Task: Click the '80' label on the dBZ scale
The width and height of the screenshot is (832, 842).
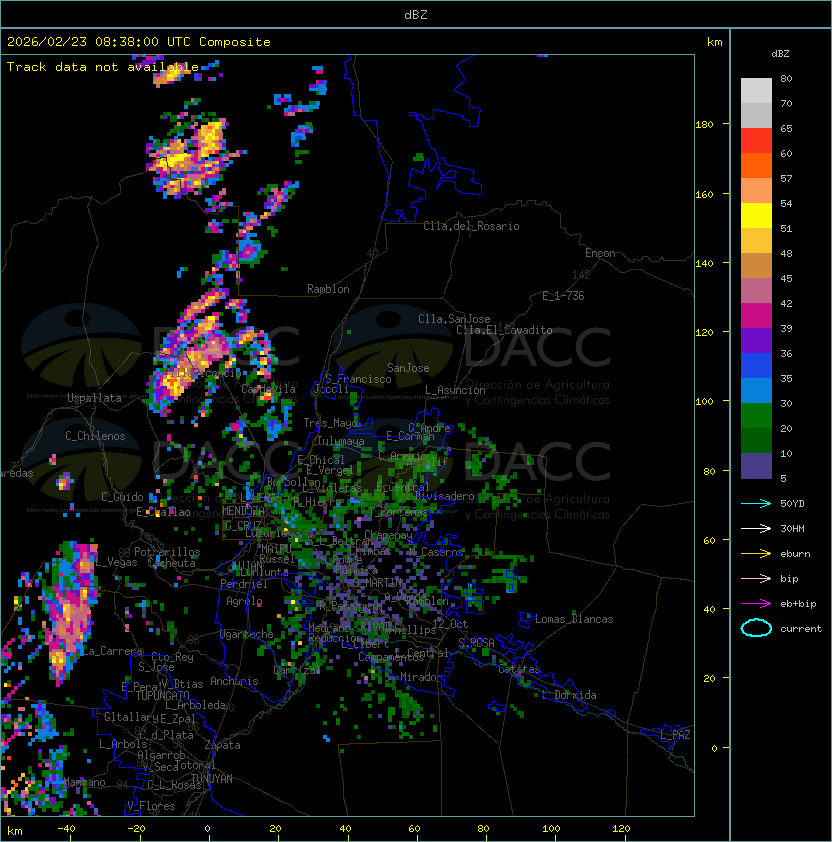Action: pyautogui.click(x=786, y=78)
